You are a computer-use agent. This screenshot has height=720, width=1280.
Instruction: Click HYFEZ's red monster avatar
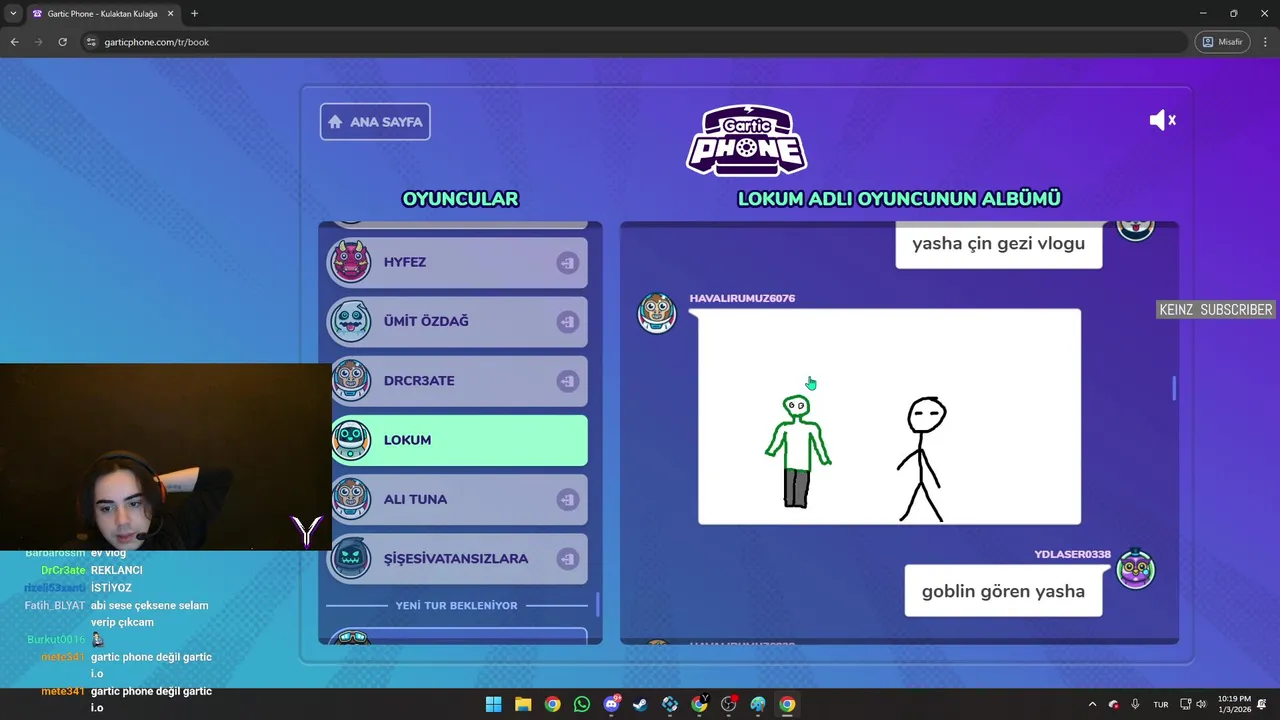(x=351, y=262)
